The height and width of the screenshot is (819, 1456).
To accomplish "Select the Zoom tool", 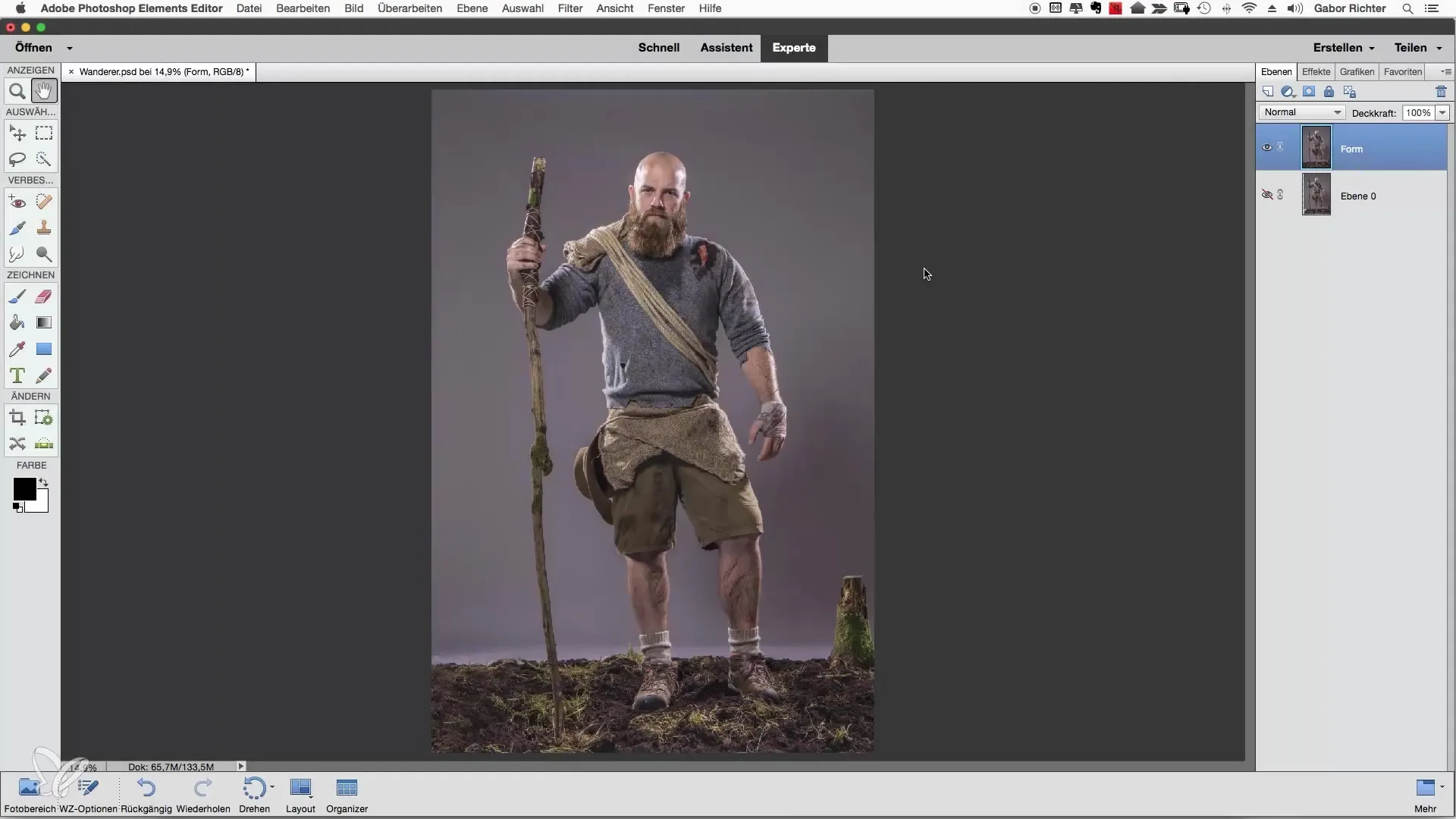I will (17, 92).
